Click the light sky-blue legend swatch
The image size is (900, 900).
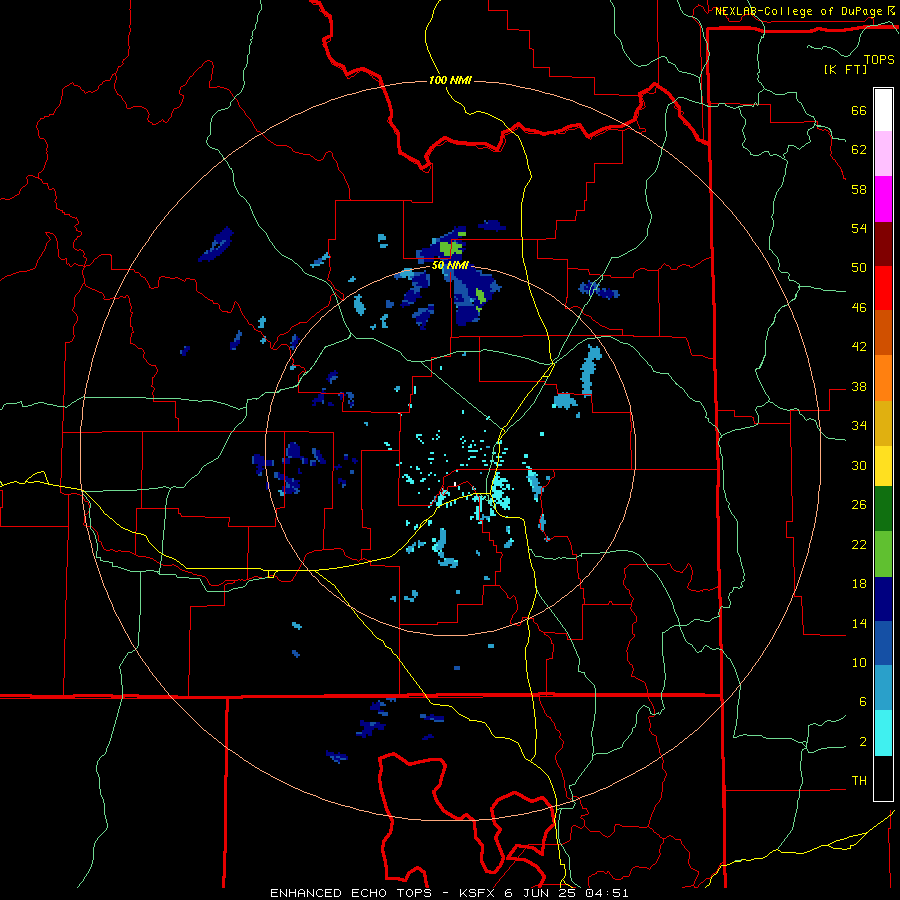(x=883, y=688)
